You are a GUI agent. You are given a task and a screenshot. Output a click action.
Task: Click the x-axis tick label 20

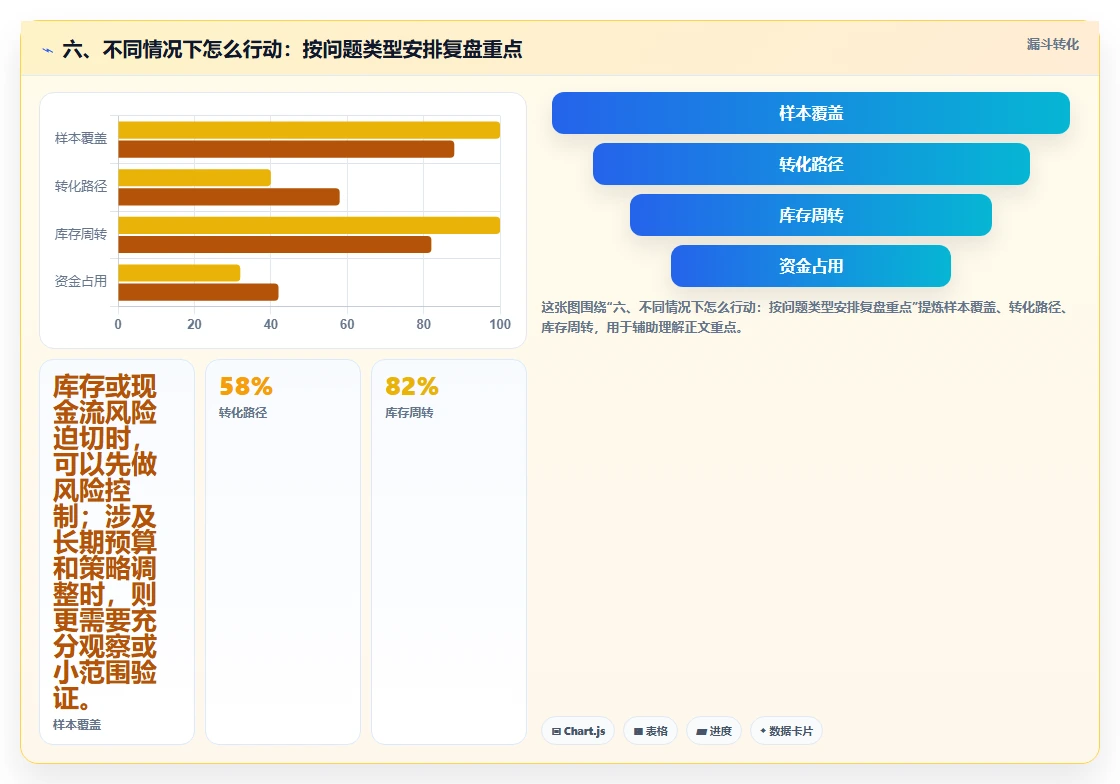point(194,324)
